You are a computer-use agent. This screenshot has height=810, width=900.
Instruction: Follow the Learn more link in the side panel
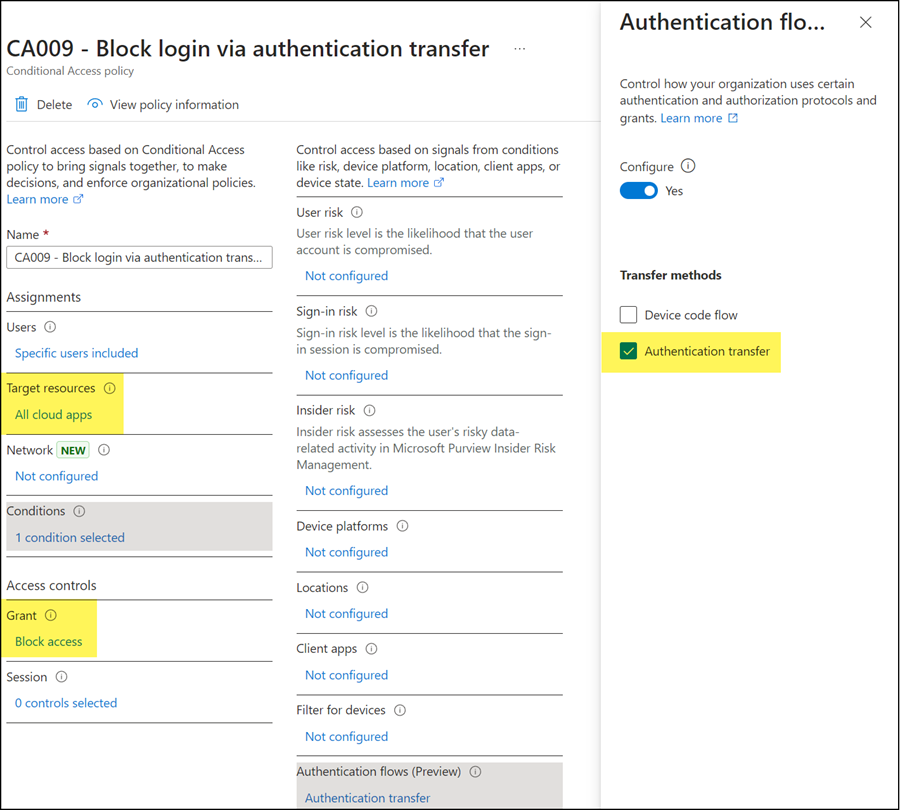click(690, 117)
